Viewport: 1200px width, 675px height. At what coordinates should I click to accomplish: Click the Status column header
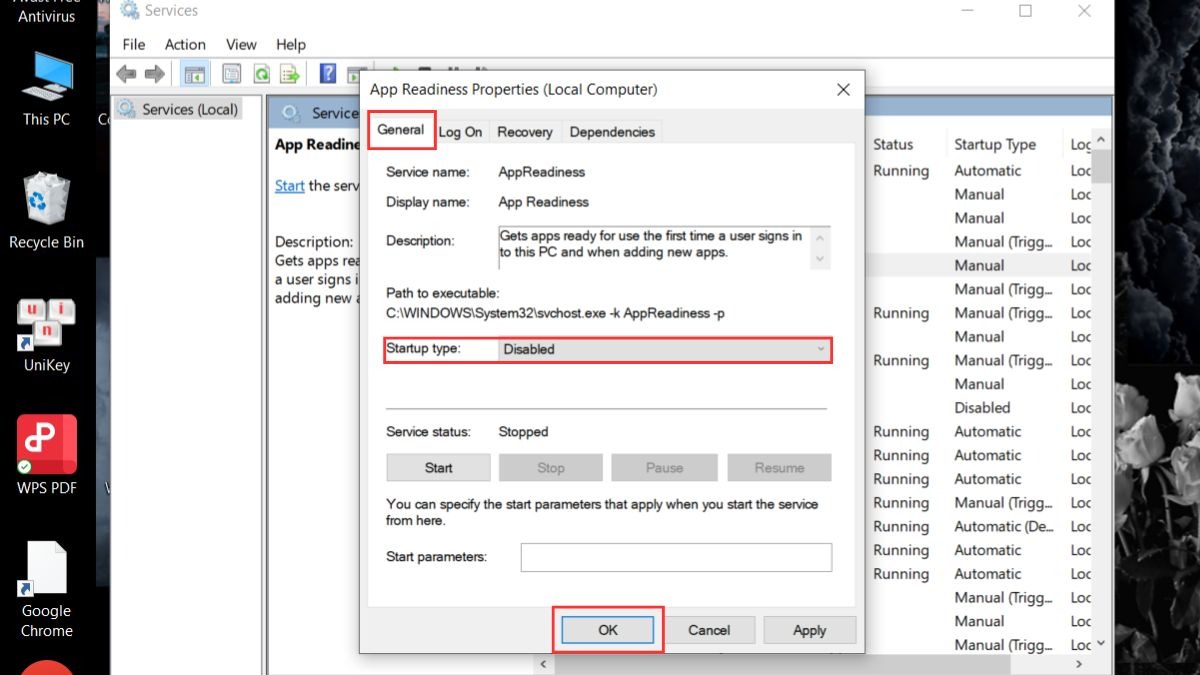pos(893,144)
